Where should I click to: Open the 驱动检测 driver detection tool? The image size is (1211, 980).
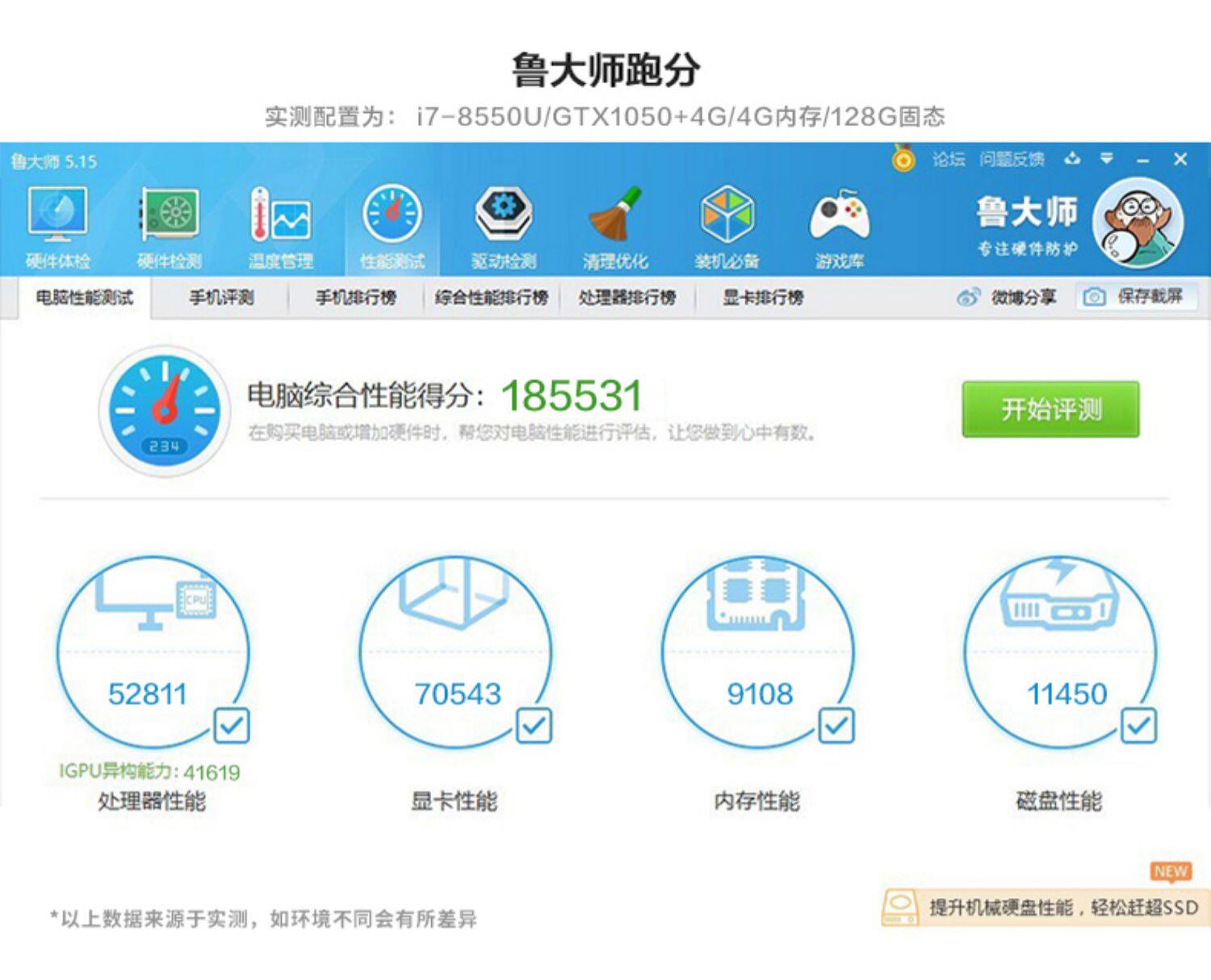coord(504,228)
